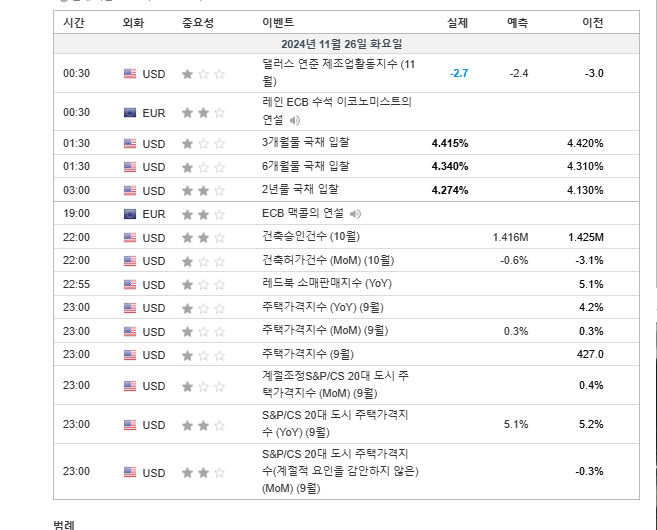Click the date row 2024년 11월 26일 화요일
The width and height of the screenshot is (657, 530).
point(346,44)
